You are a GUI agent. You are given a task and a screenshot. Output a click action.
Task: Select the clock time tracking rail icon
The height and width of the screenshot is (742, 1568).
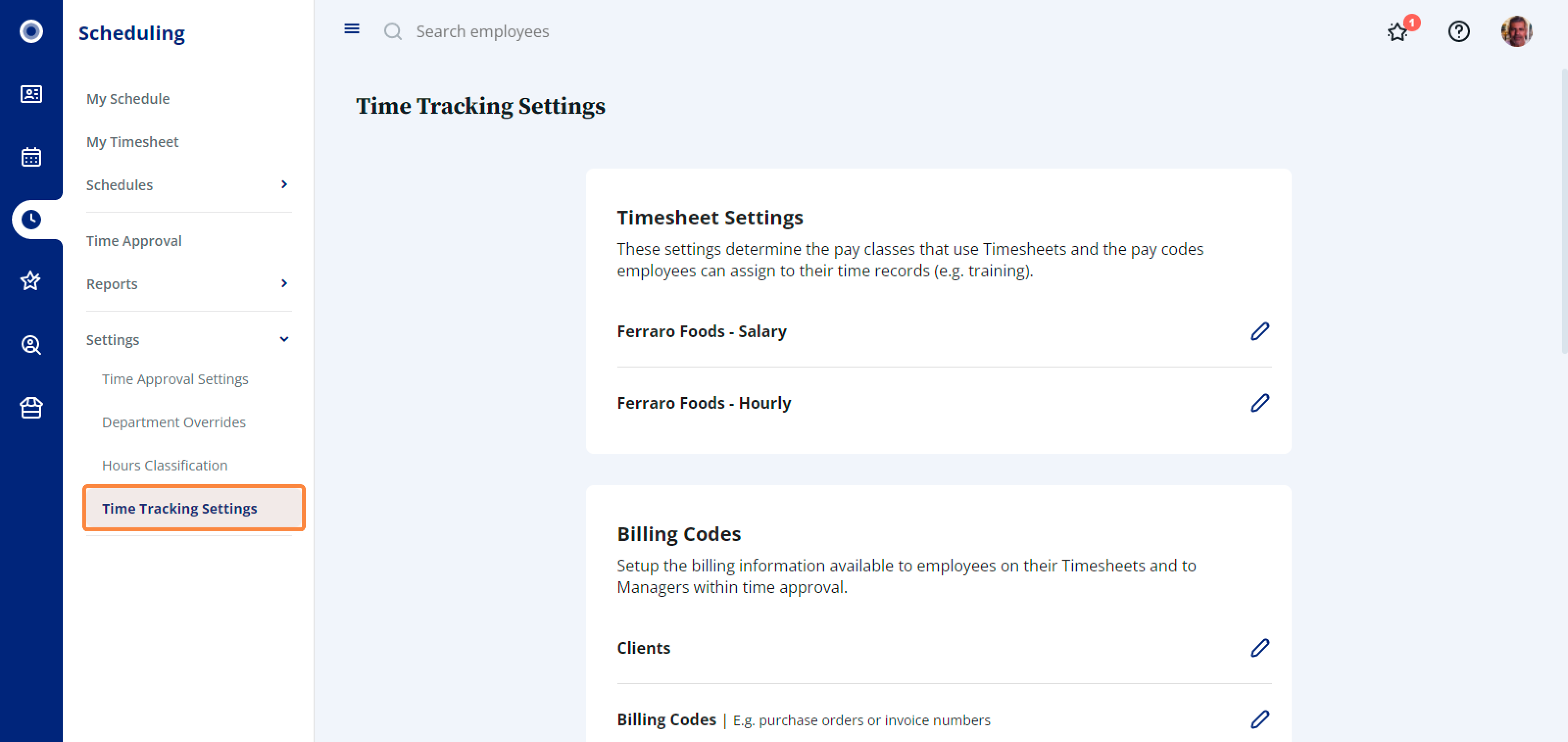pyautogui.click(x=31, y=219)
